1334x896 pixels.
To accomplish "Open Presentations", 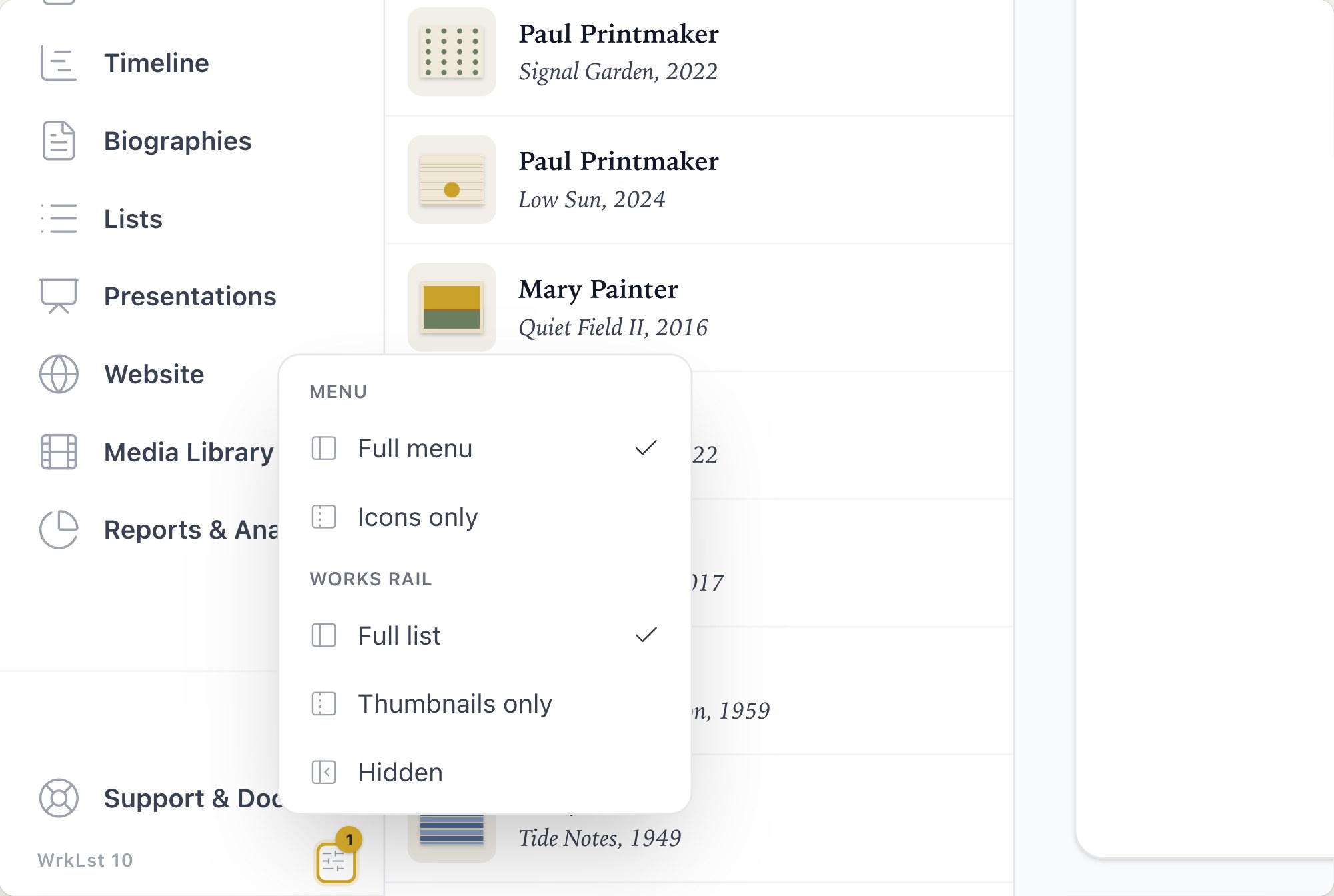I will 190,296.
